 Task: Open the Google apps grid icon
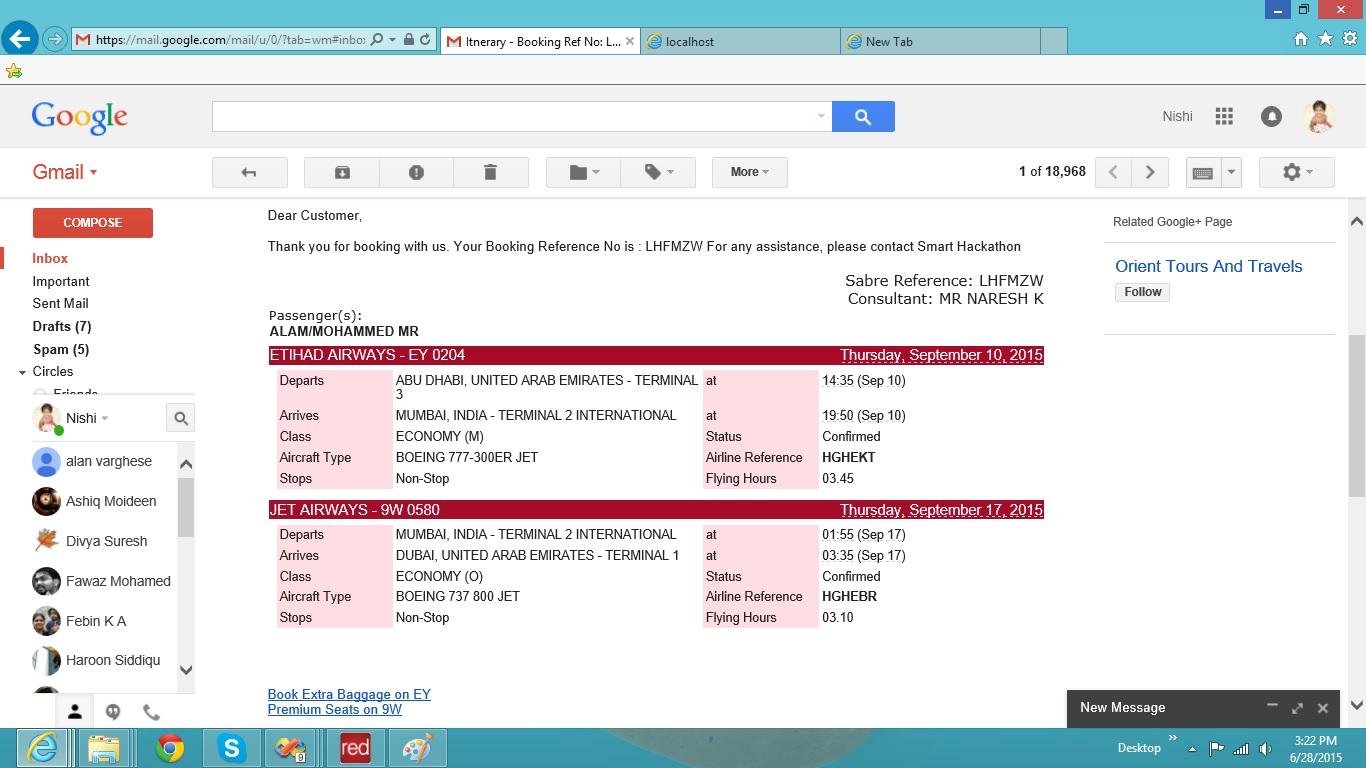(x=1224, y=116)
